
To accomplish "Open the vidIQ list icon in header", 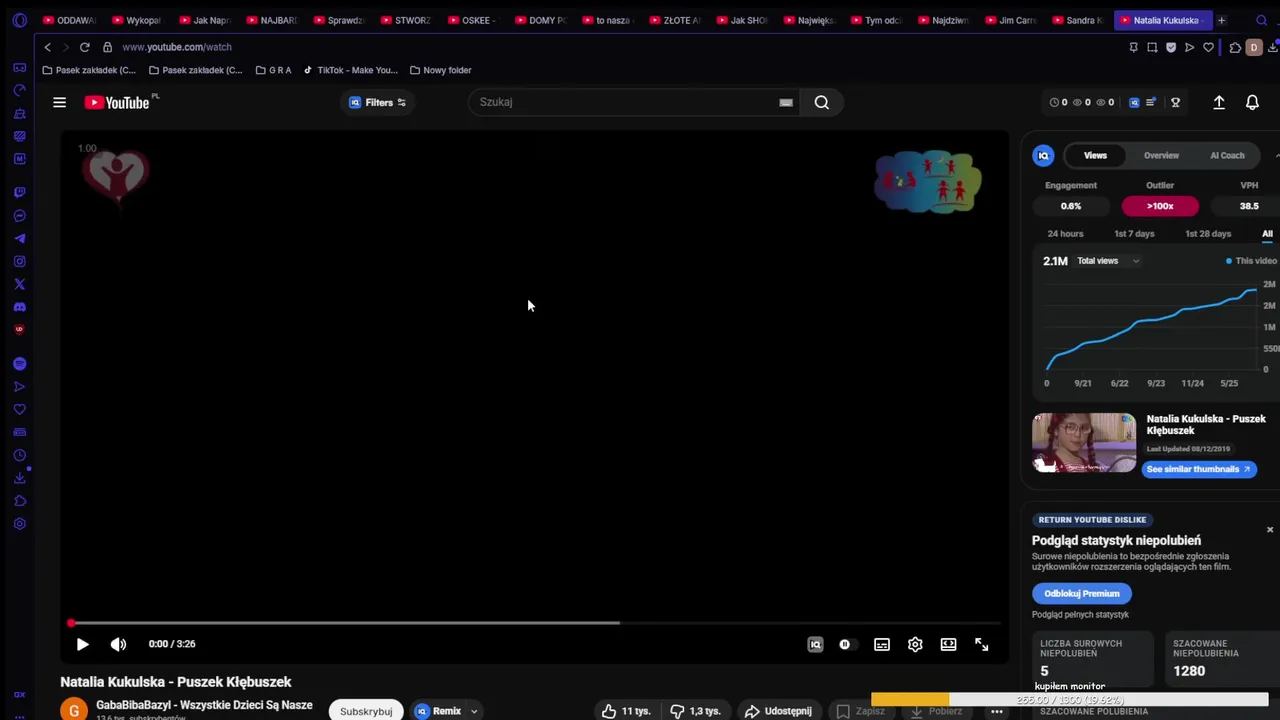I will point(1150,102).
